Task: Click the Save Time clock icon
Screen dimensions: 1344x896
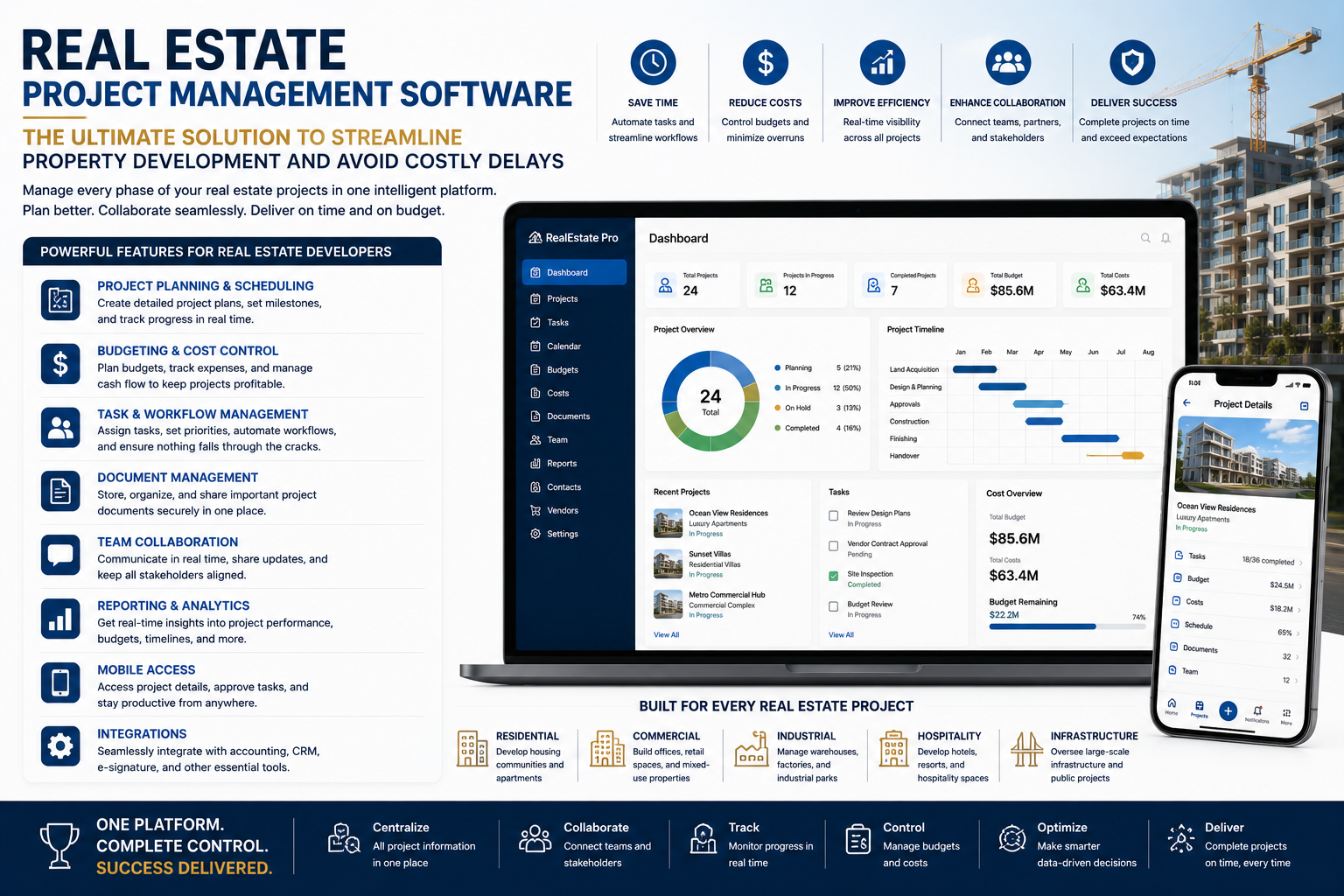Action: [653, 63]
